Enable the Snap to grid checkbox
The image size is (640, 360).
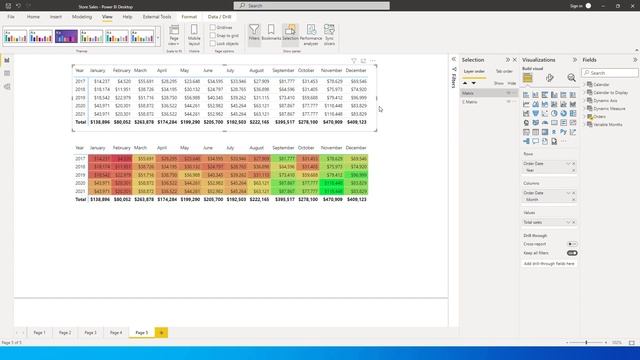(213, 36)
